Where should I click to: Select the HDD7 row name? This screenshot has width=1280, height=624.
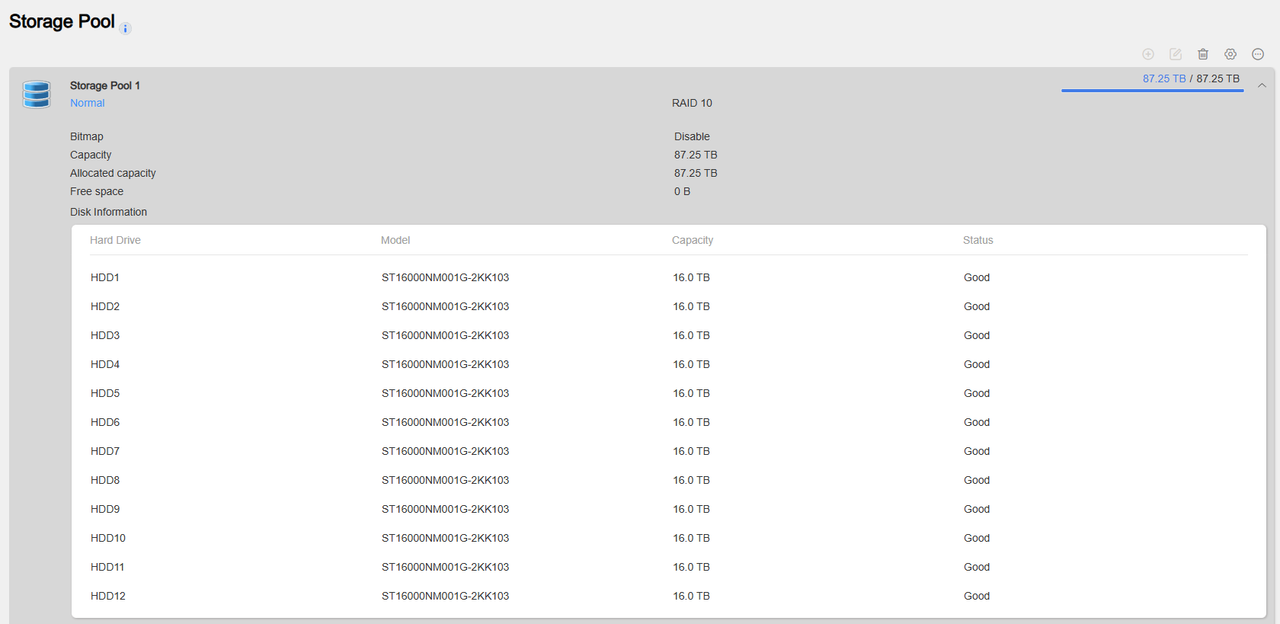(x=105, y=451)
